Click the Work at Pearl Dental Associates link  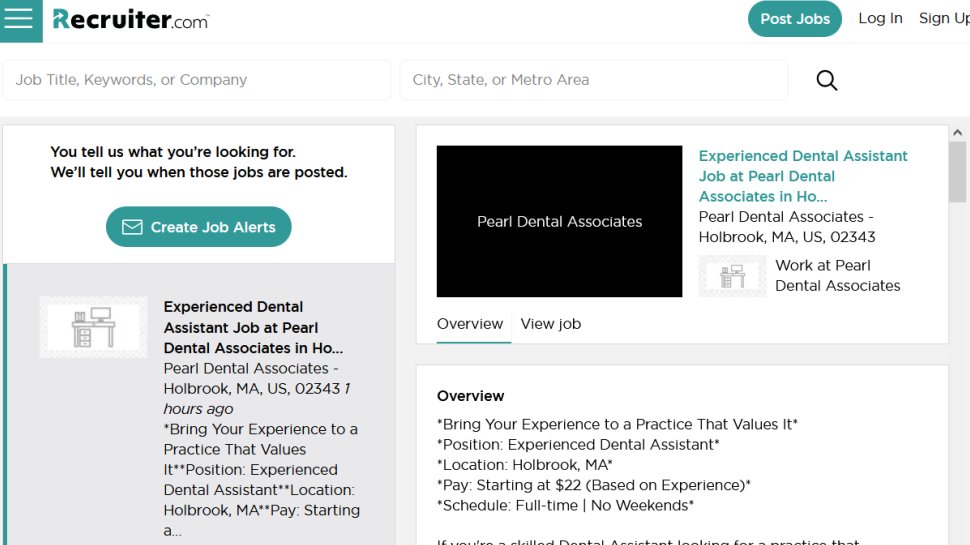click(838, 276)
